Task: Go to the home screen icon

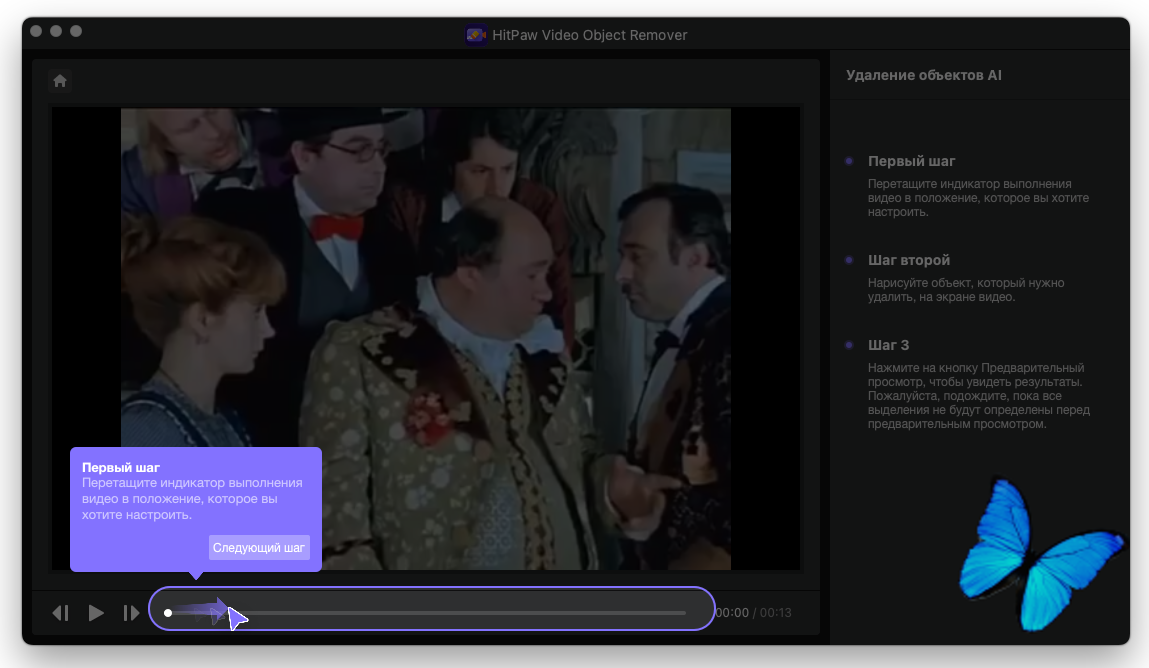Action: click(x=60, y=81)
